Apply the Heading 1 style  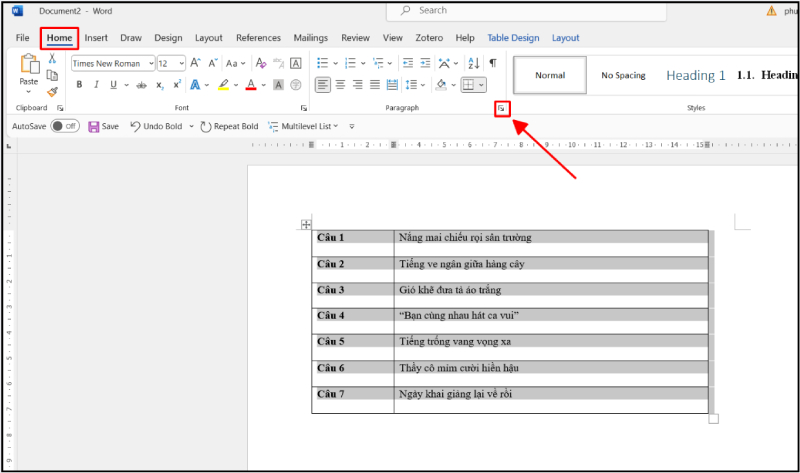[x=696, y=75]
